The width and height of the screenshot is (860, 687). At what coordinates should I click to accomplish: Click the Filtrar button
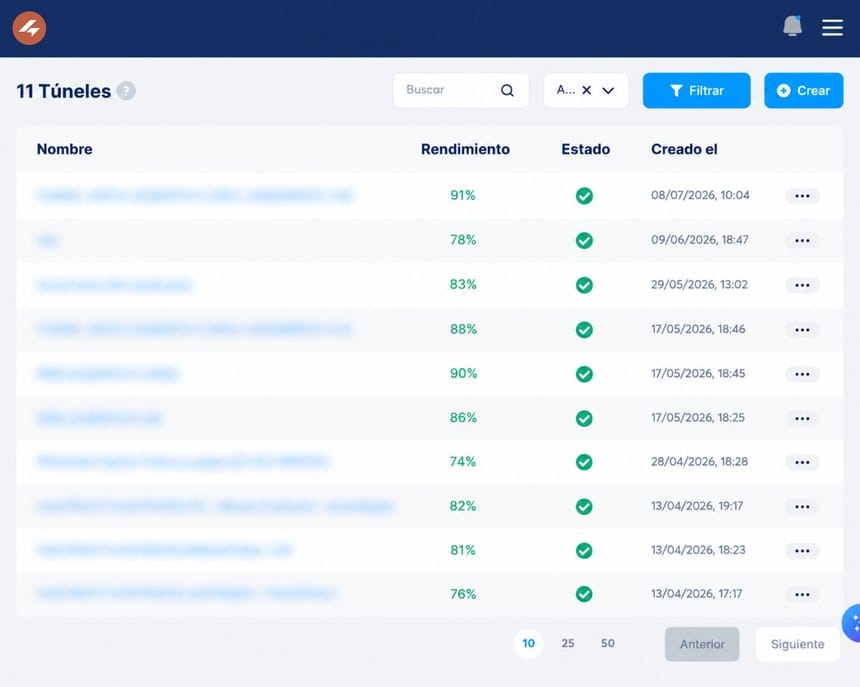697,90
